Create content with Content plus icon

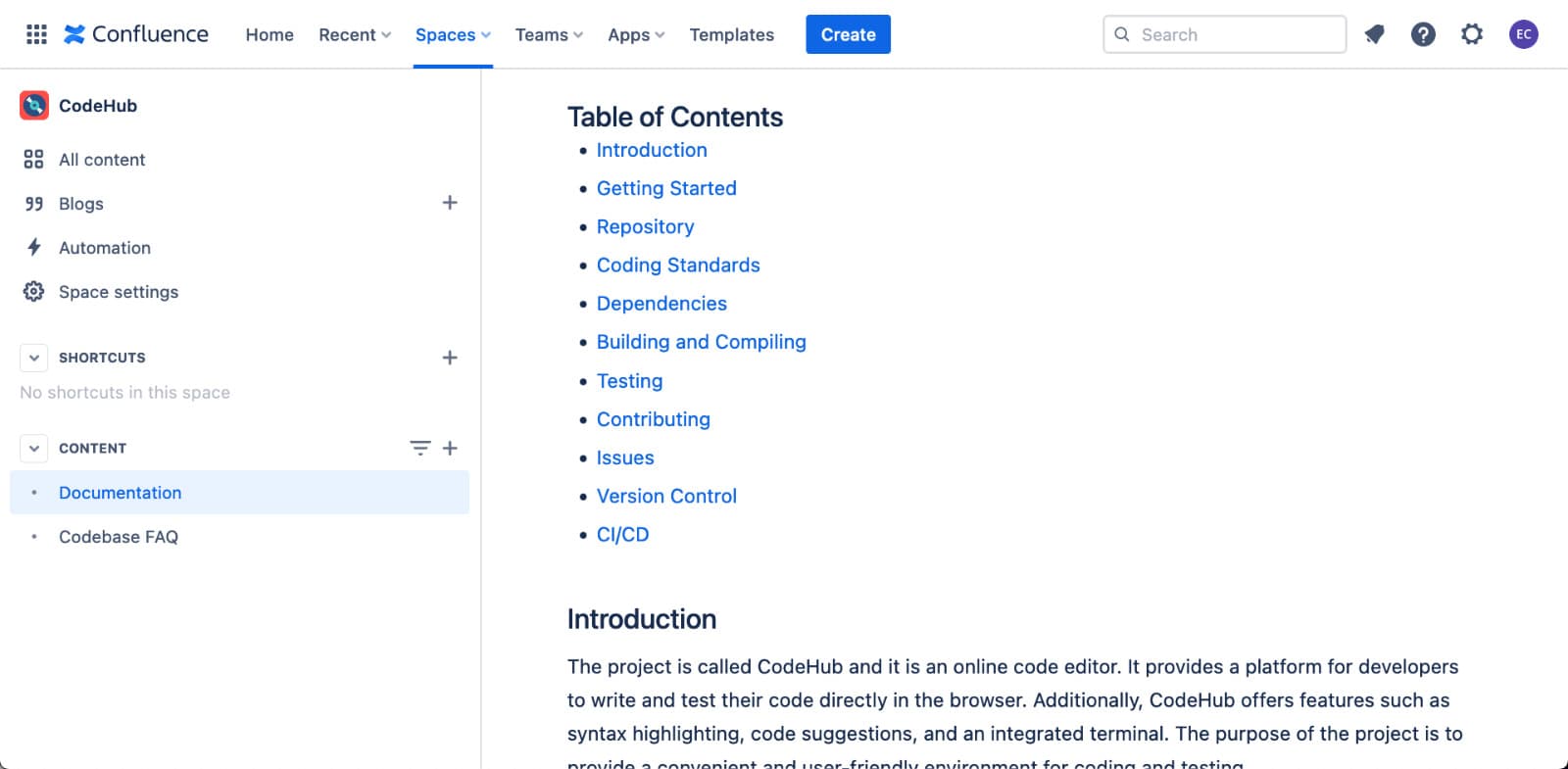click(x=450, y=448)
